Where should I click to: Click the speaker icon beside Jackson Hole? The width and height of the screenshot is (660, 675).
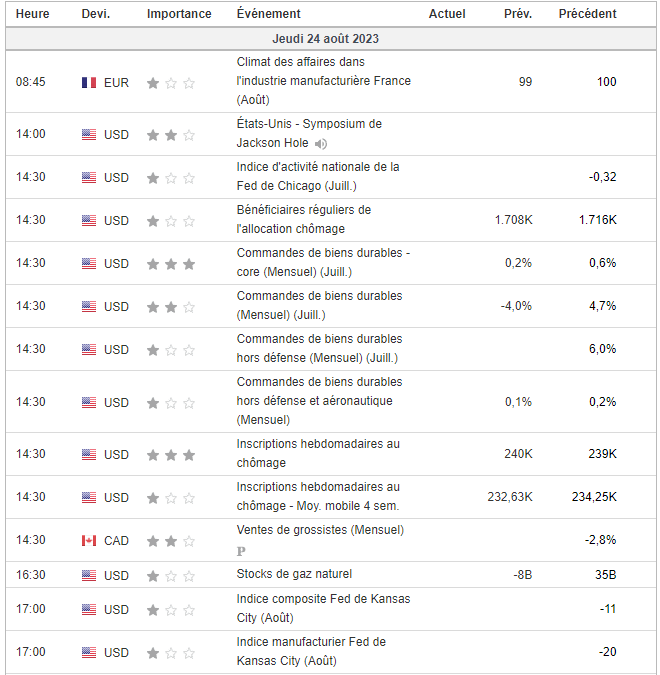point(320,144)
